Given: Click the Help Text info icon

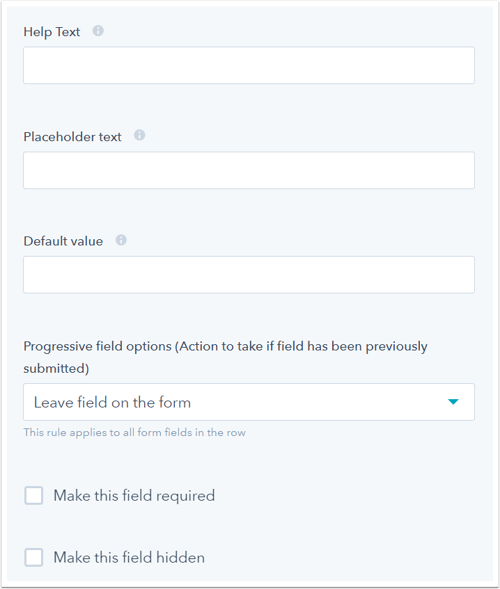Looking at the screenshot, I should [98, 31].
